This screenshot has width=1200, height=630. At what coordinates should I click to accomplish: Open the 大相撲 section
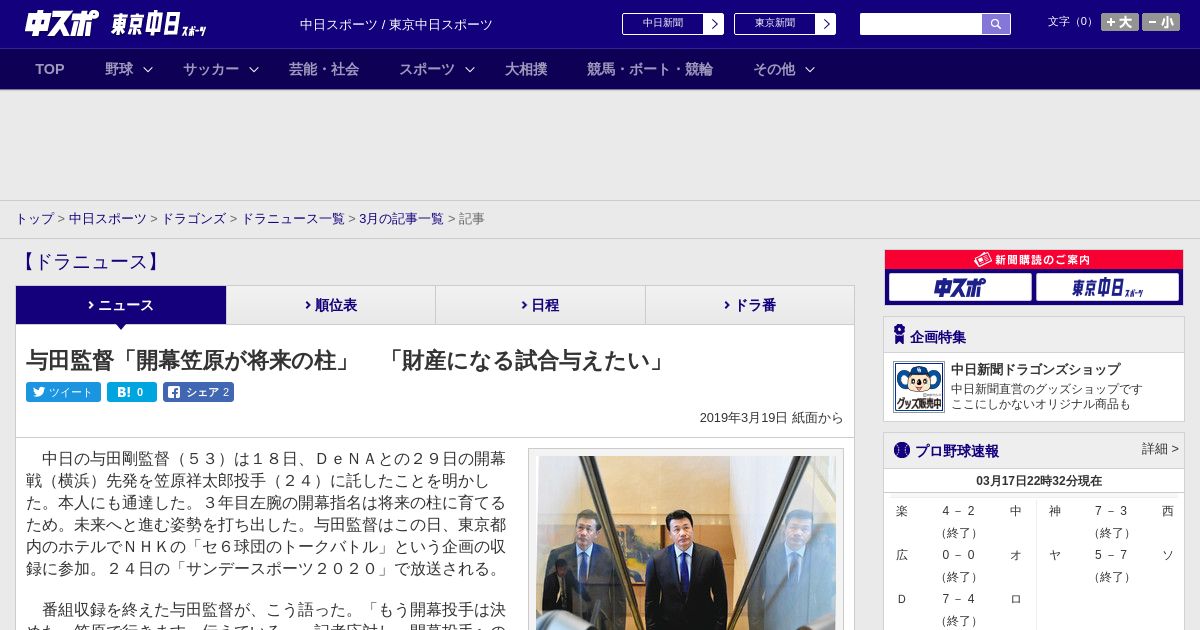526,69
